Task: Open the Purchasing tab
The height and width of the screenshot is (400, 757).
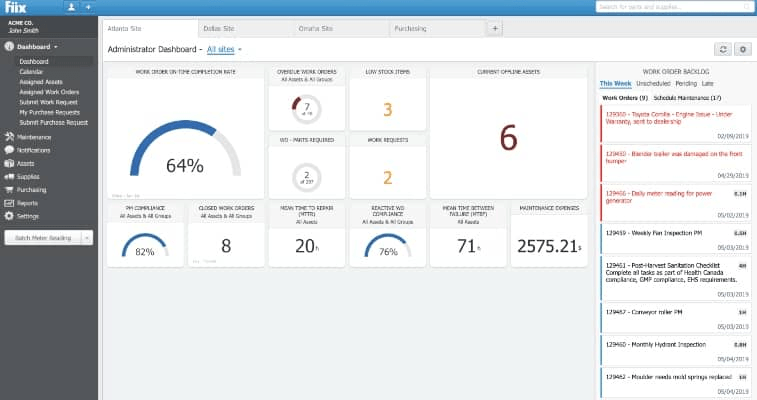Action: 437,28
